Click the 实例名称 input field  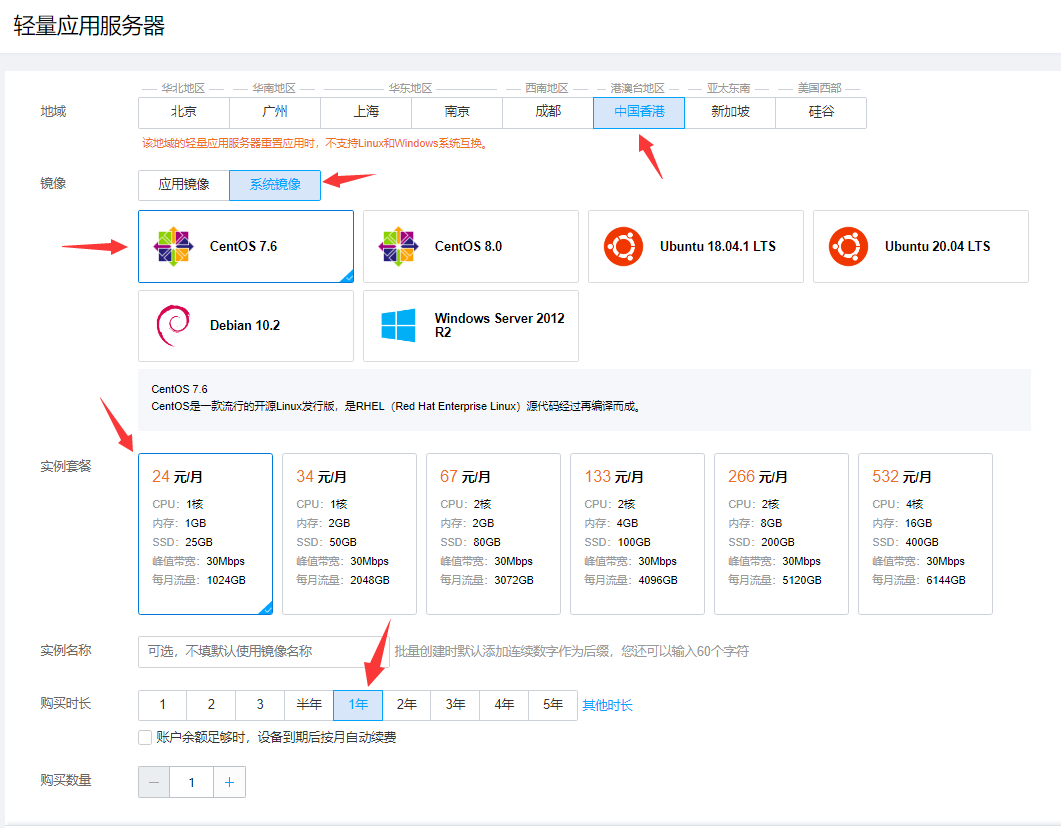click(264, 651)
